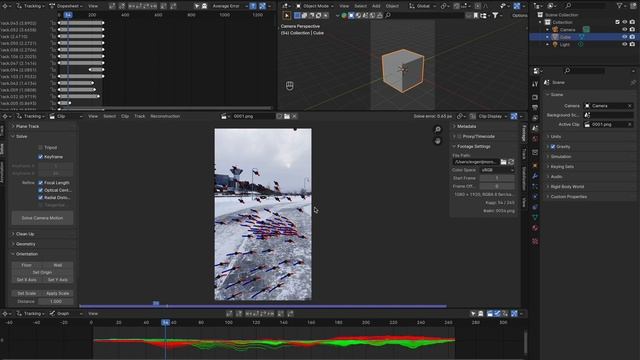Unlink clip 0001.png with X icon

[x=294, y=116]
